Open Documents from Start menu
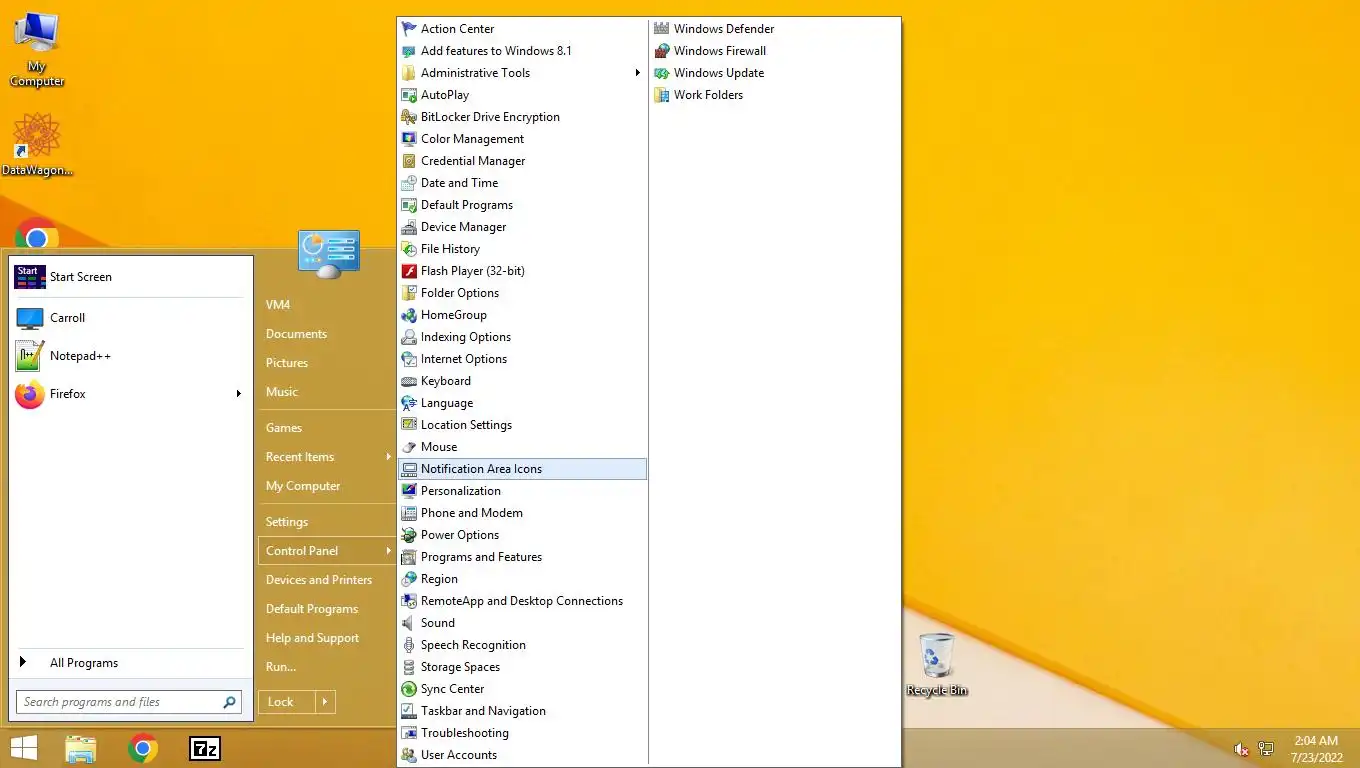The height and width of the screenshot is (768, 1360). (296, 334)
